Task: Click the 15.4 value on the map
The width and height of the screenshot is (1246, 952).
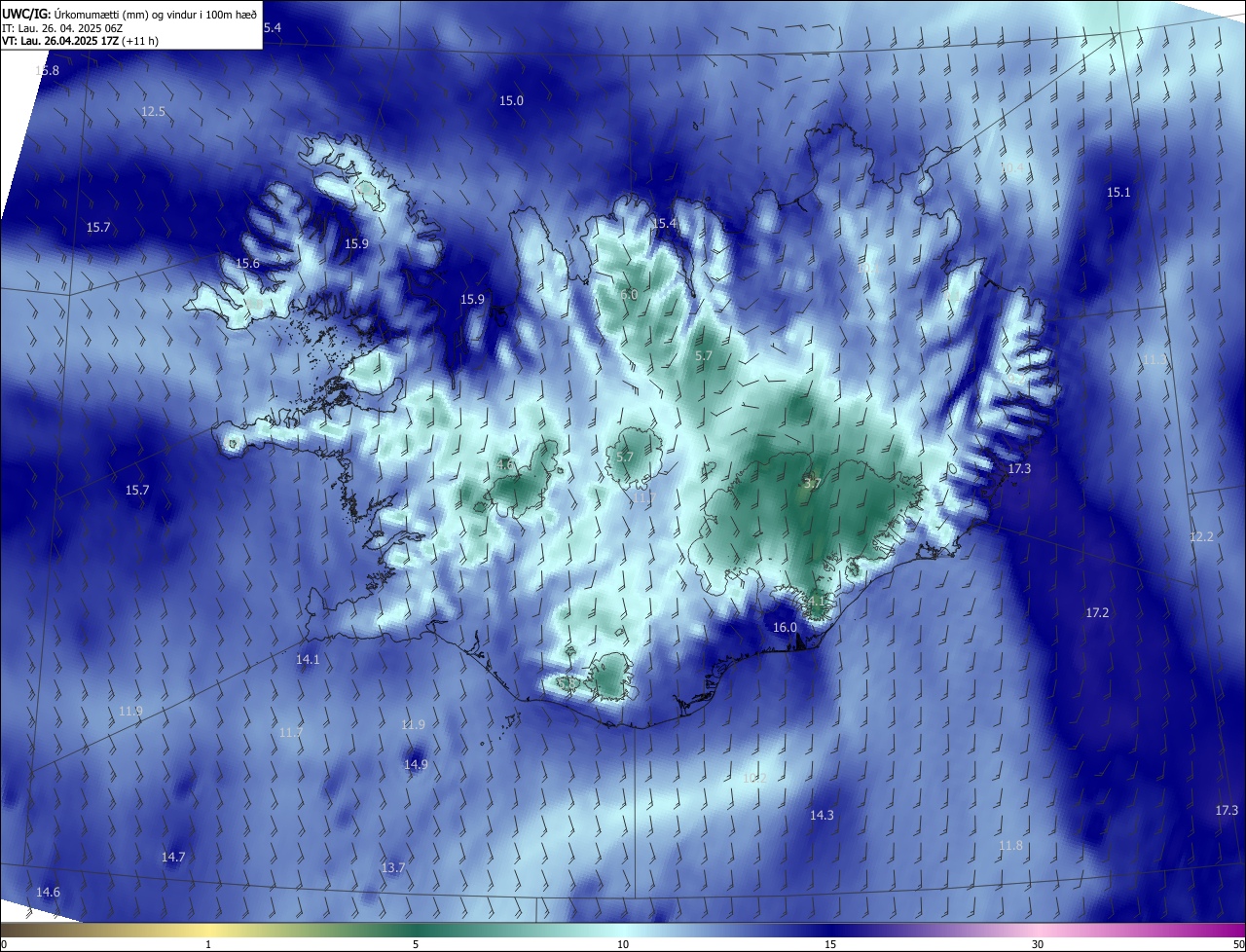Action: [x=664, y=224]
